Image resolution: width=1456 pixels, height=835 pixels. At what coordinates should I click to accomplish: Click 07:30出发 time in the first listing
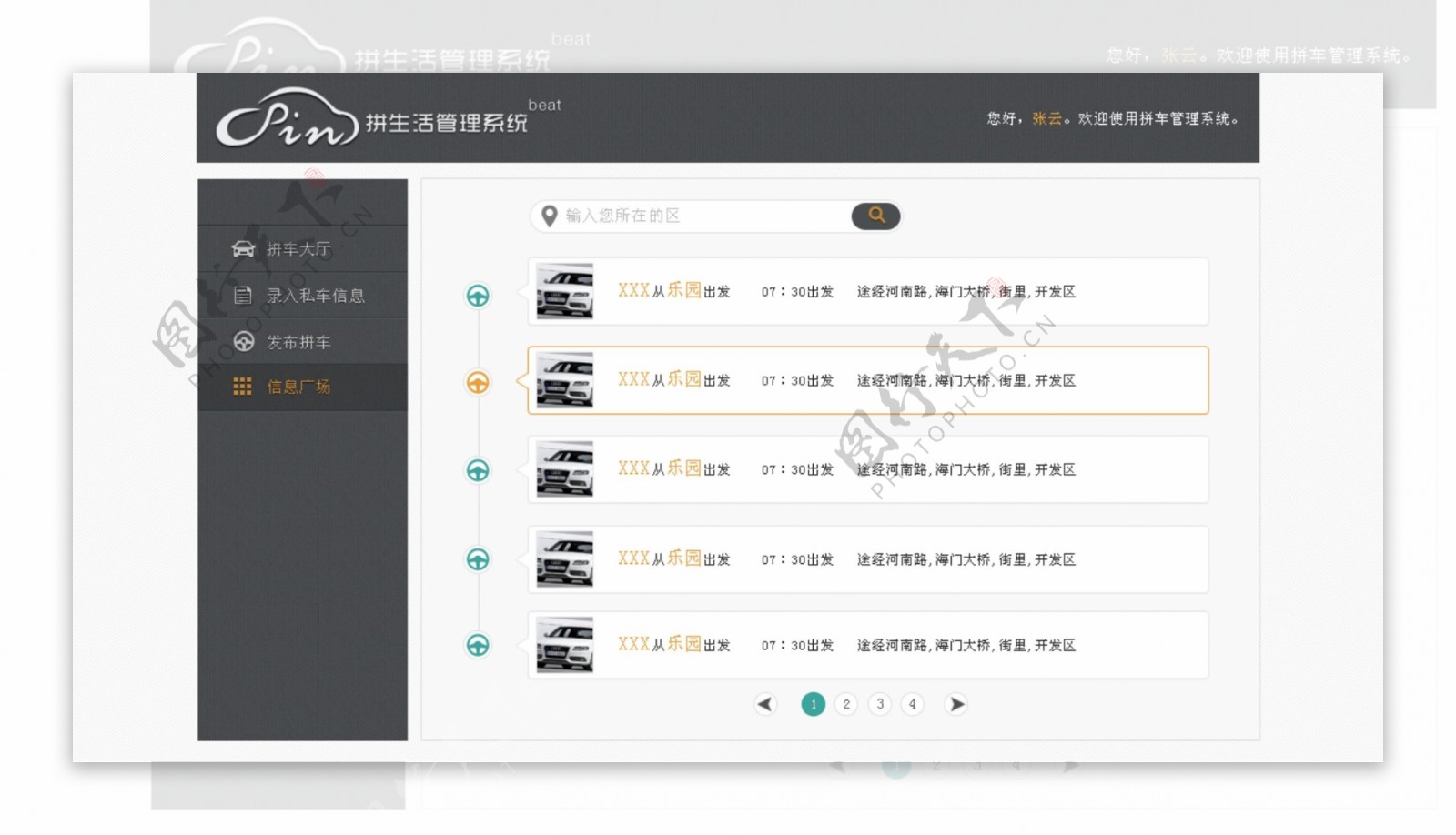tap(797, 292)
